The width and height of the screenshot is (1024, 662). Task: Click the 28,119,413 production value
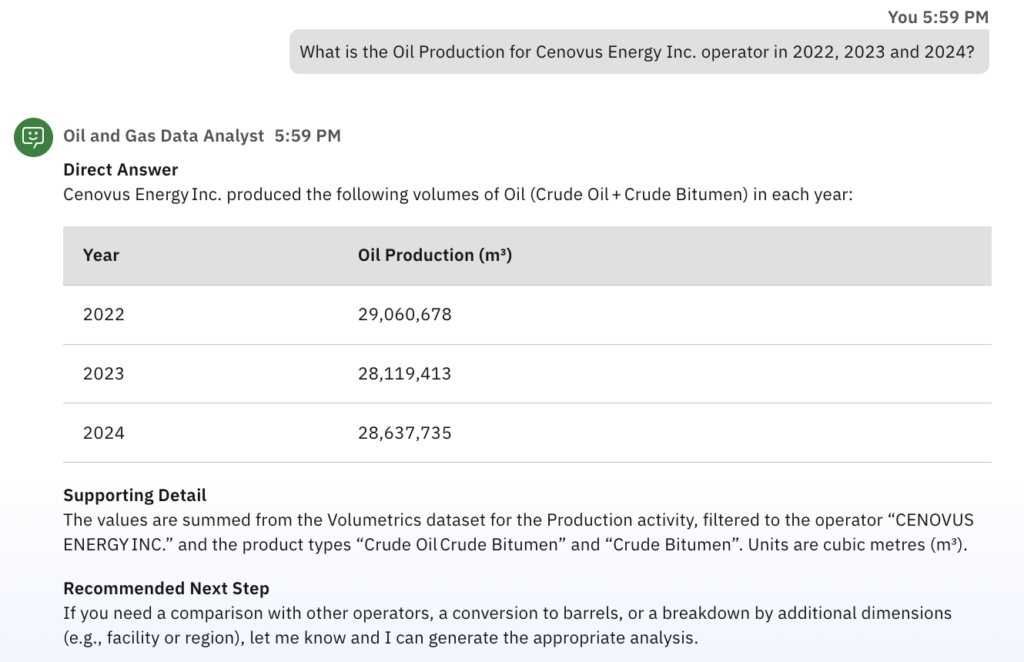click(x=405, y=374)
